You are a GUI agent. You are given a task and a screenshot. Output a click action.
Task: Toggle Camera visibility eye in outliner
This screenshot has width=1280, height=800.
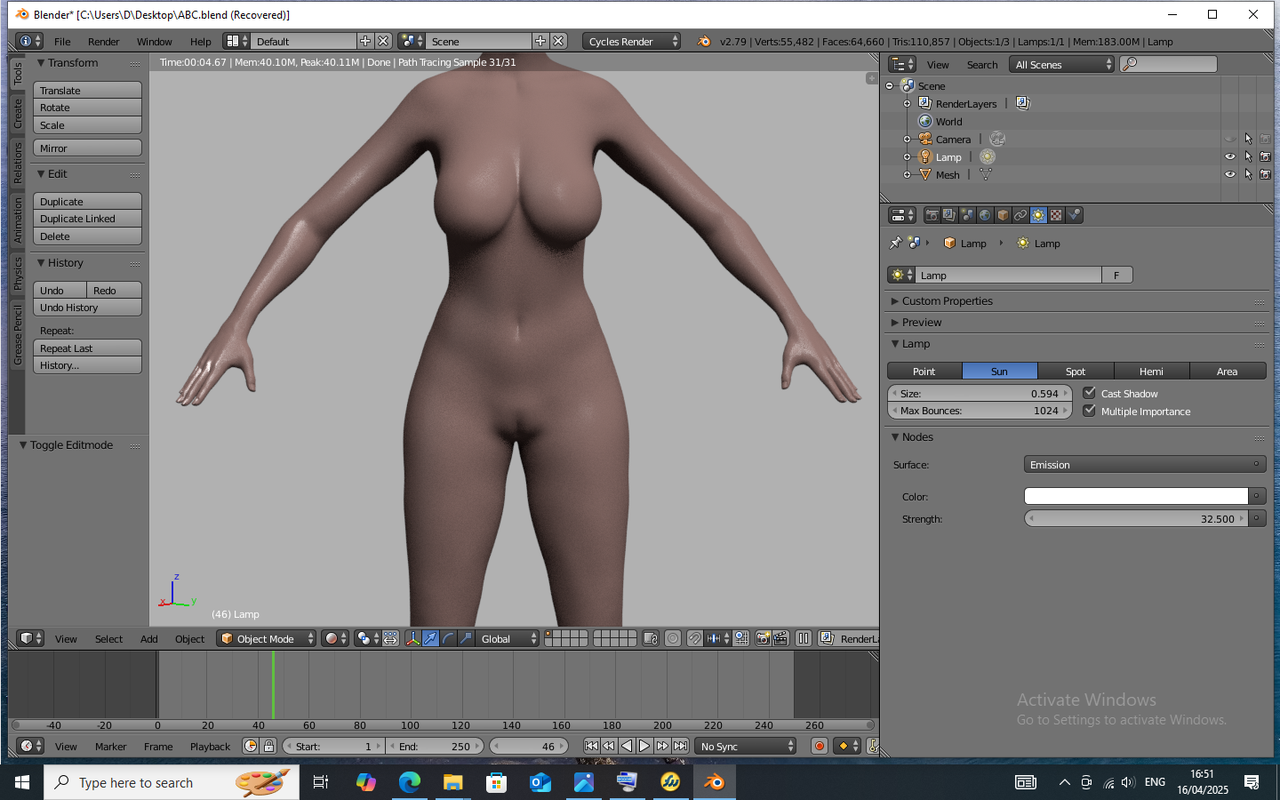tap(1230, 139)
